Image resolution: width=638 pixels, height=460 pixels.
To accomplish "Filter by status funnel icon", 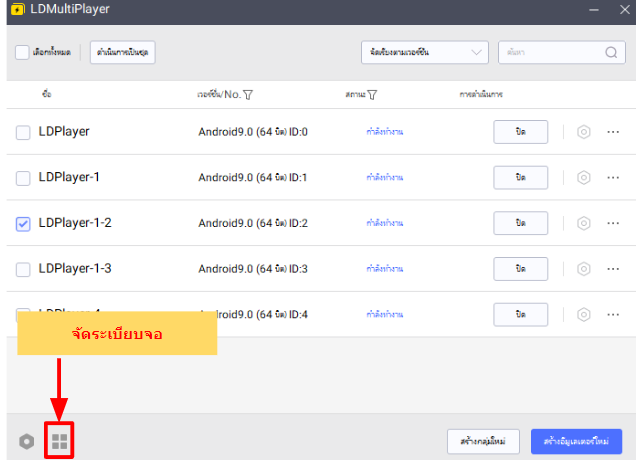I will [x=372, y=95].
